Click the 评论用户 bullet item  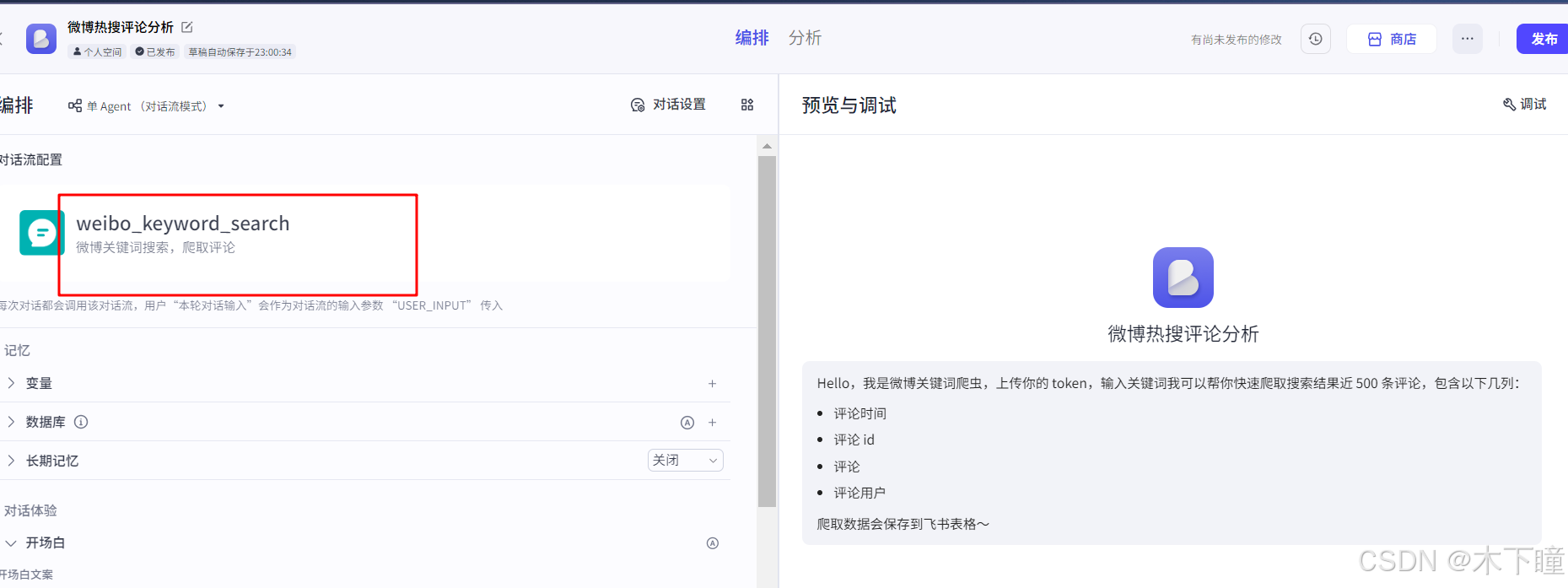[x=859, y=493]
